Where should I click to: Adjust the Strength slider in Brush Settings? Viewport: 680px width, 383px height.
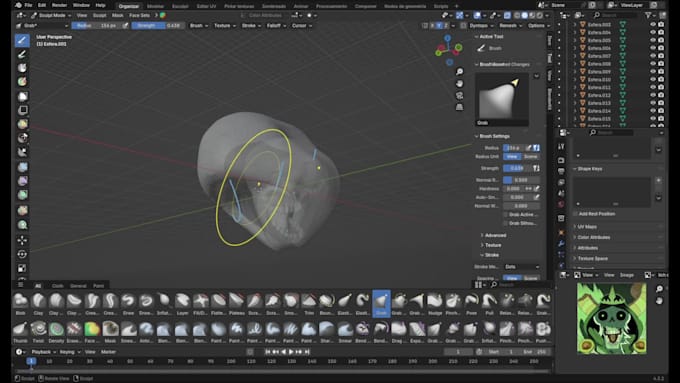coord(517,168)
